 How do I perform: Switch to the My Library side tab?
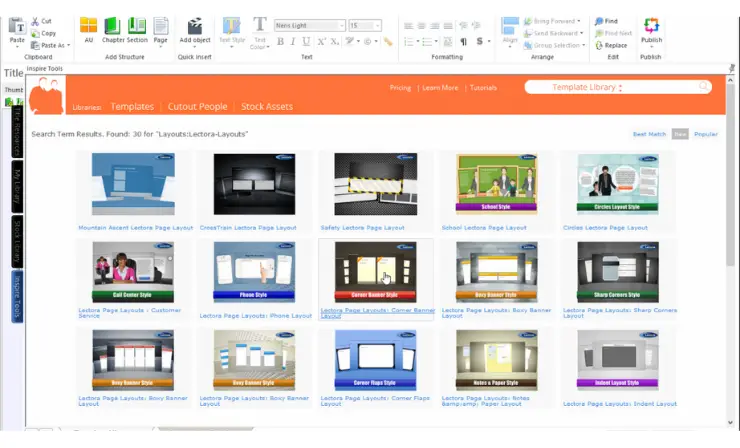click(x=17, y=186)
